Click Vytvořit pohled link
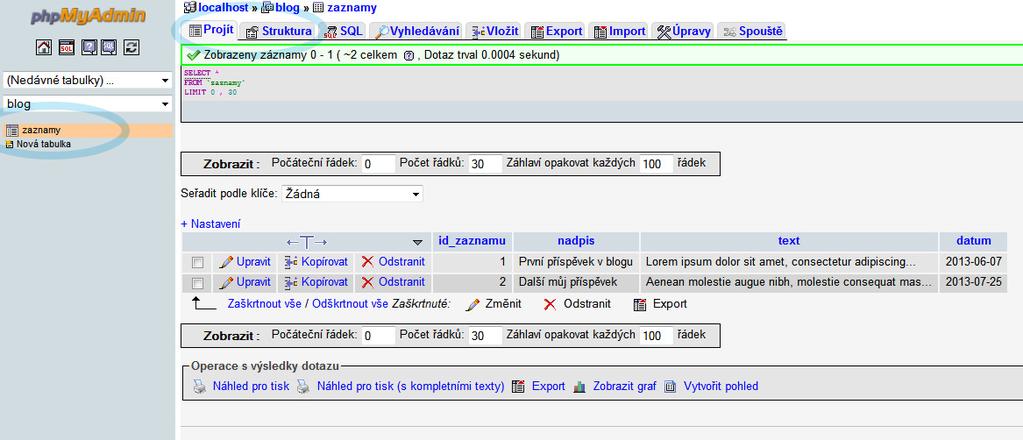The height and width of the screenshot is (440, 1023). pyautogui.click(x=721, y=386)
